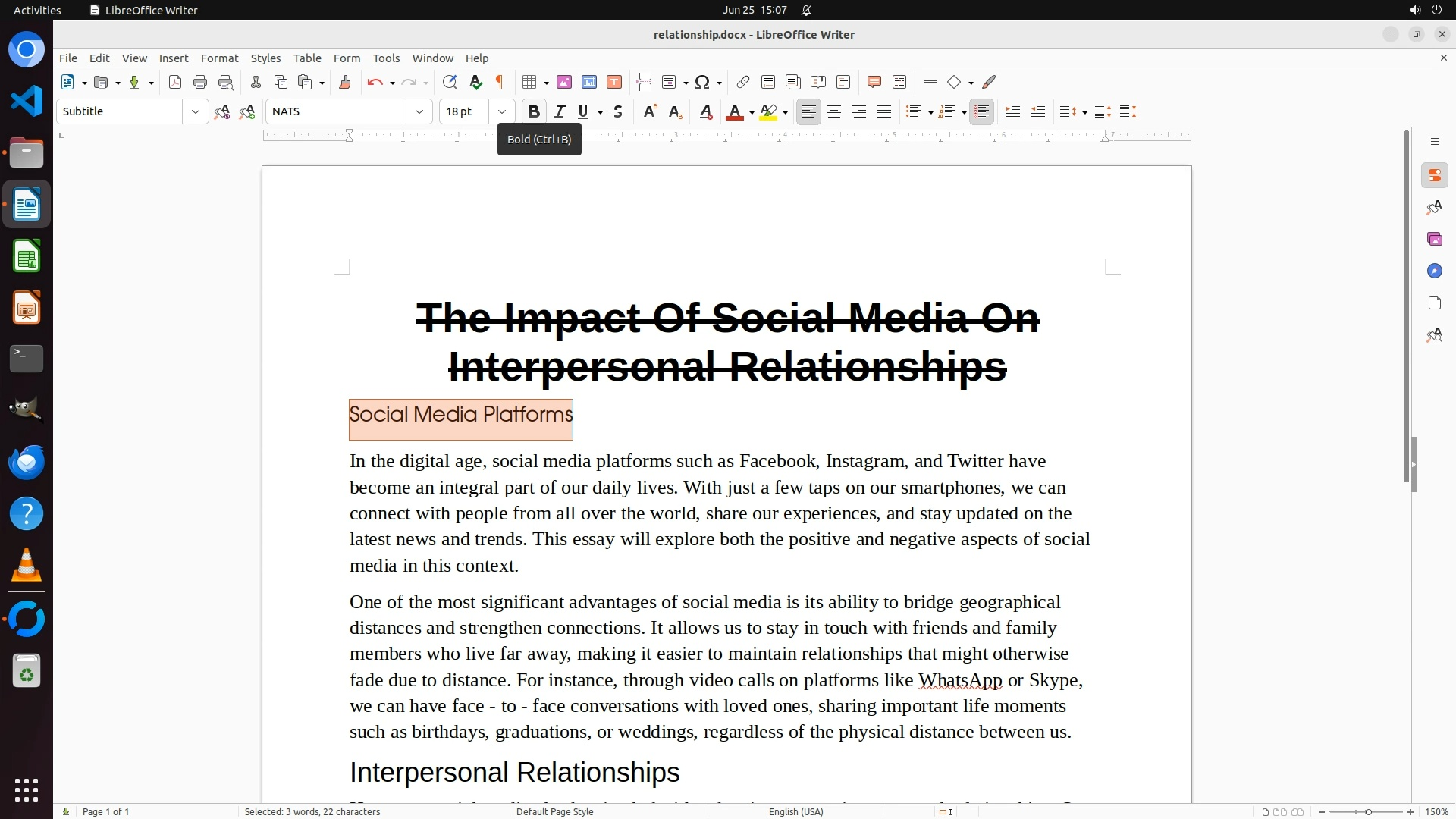
Task: Click Insert Special Character omega icon
Action: pyautogui.click(x=702, y=83)
